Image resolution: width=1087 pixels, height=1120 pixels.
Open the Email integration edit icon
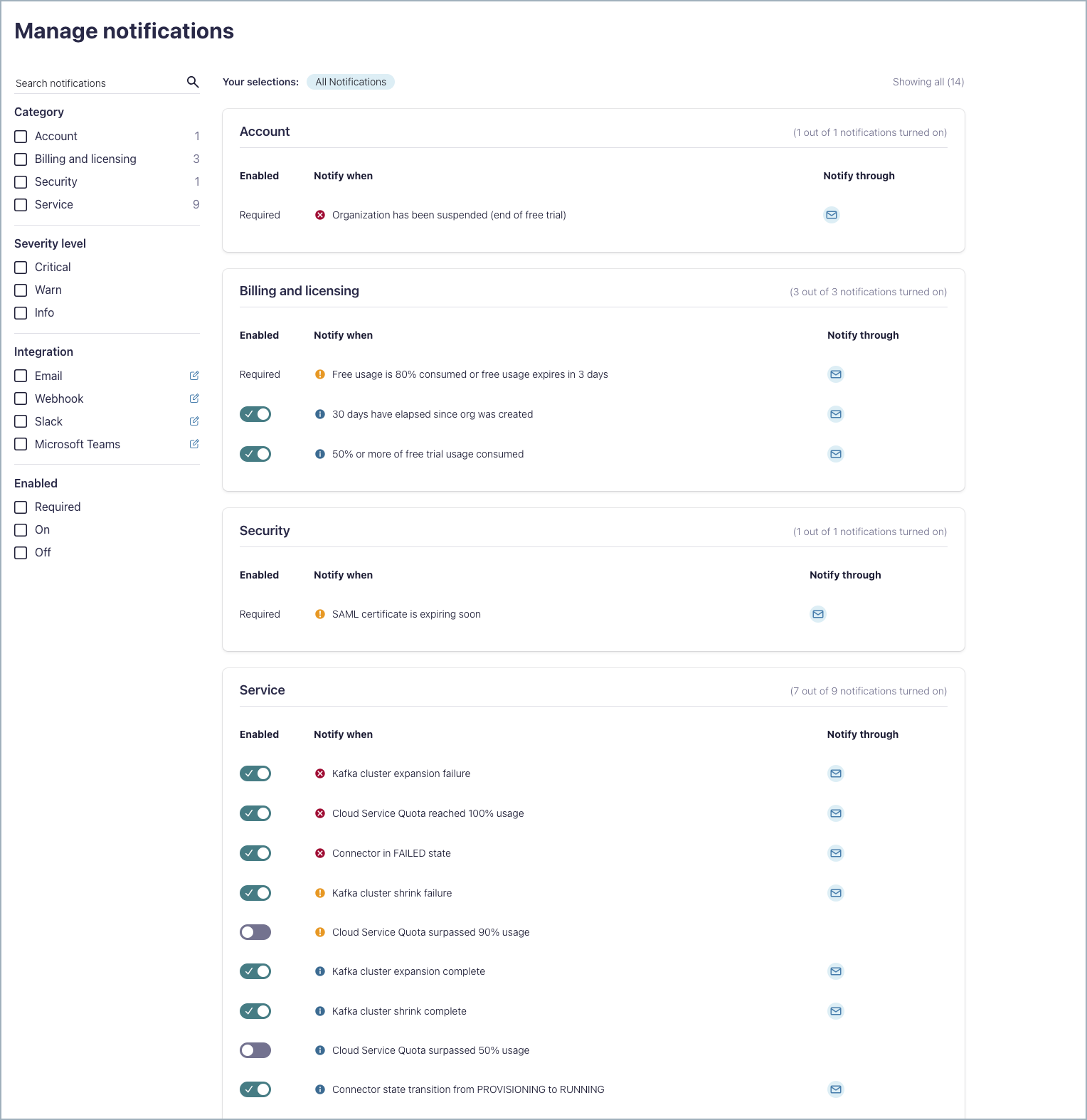(194, 376)
